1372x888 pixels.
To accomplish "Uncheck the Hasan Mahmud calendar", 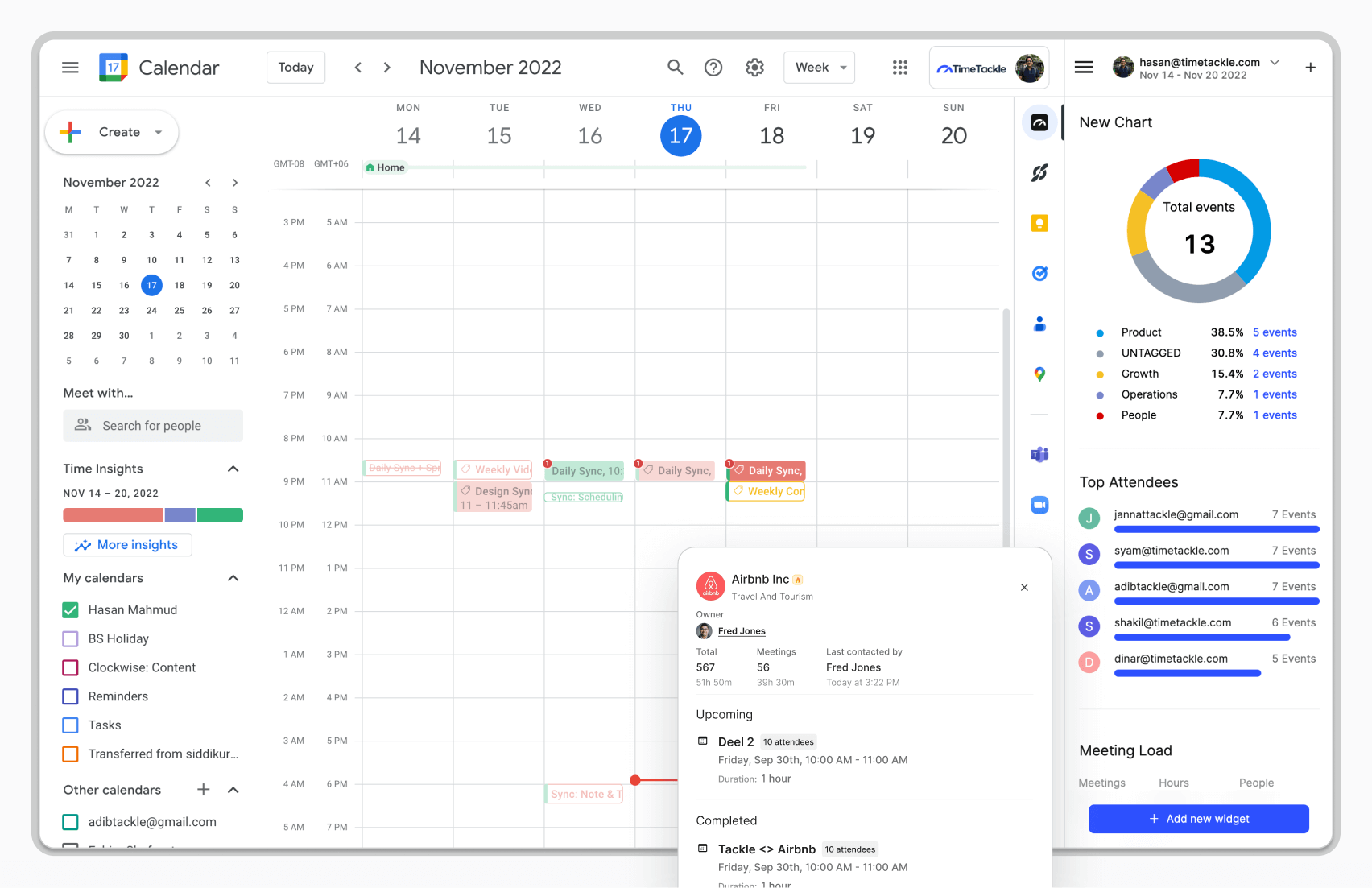I will coord(71,610).
